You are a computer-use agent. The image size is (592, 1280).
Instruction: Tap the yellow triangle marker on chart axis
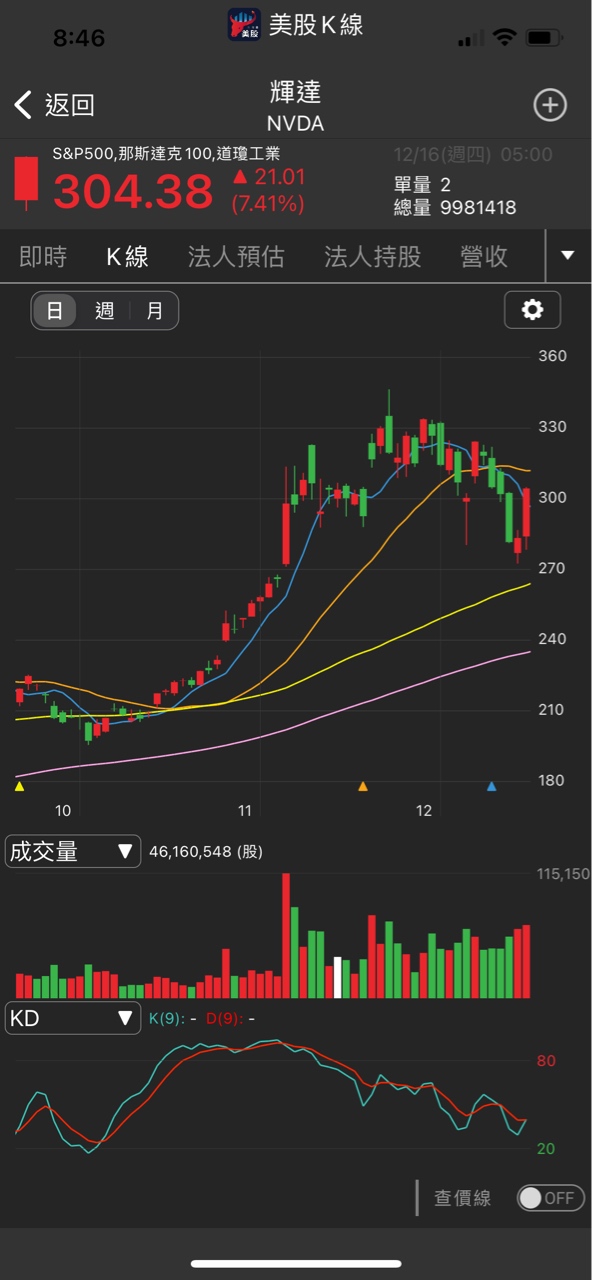(19, 787)
